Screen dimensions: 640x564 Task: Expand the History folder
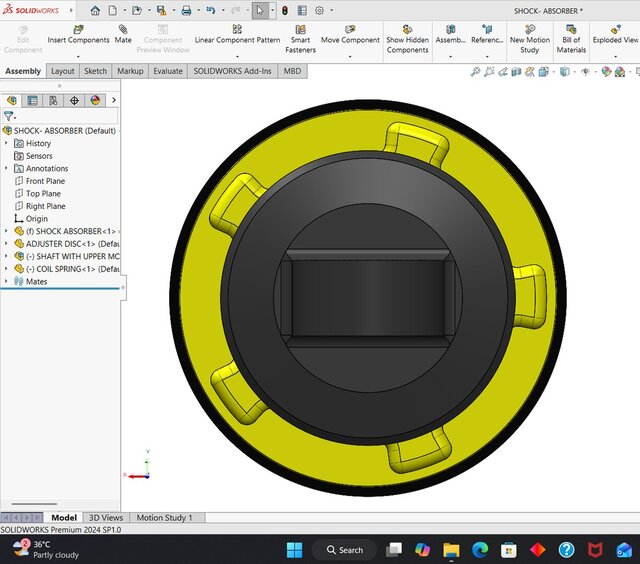[x=6, y=143]
